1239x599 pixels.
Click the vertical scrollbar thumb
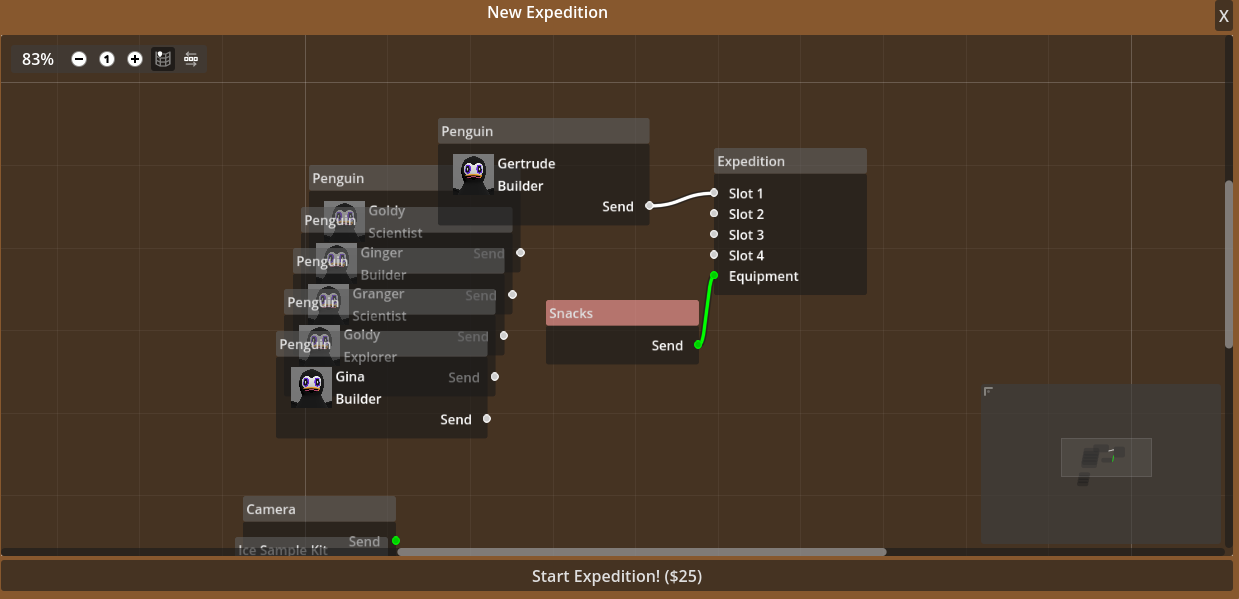tap(1229, 264)
